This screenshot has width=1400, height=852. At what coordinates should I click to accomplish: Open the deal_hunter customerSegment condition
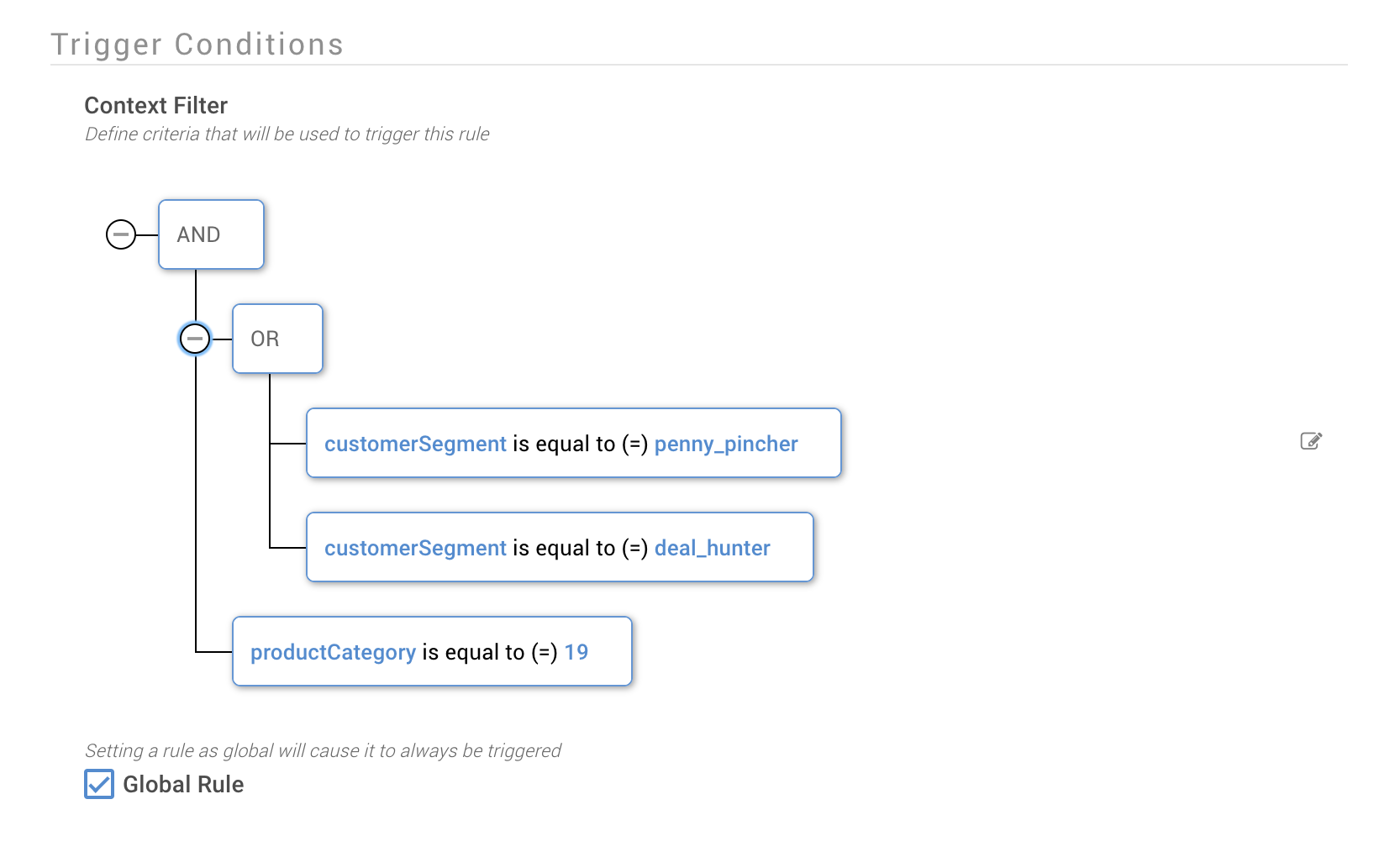tap(560, 547)
